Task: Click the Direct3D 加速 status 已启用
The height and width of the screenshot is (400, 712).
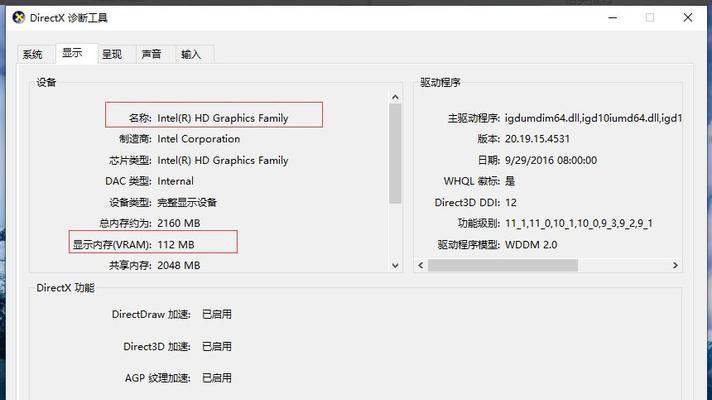Action: (x=217, y=346)
